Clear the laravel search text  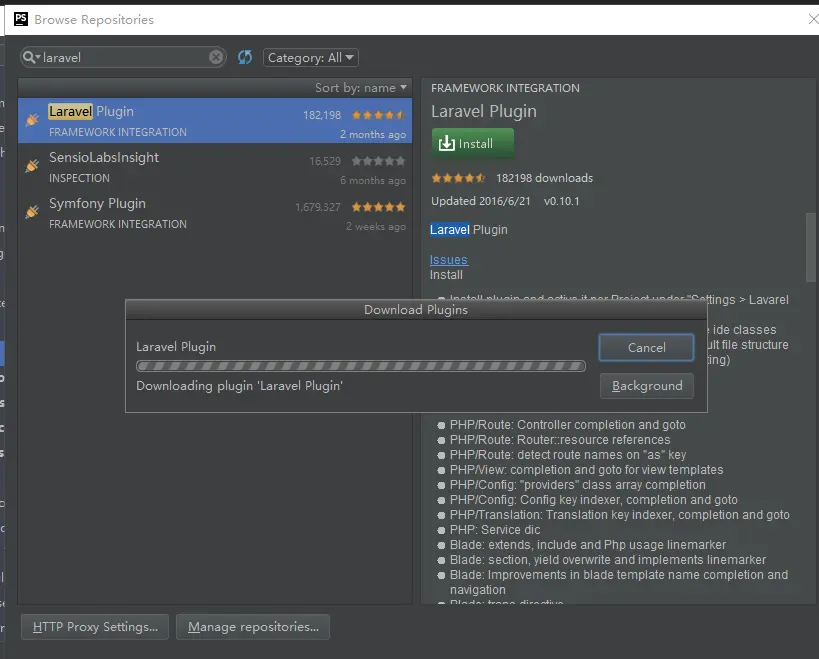click(216, 57)
